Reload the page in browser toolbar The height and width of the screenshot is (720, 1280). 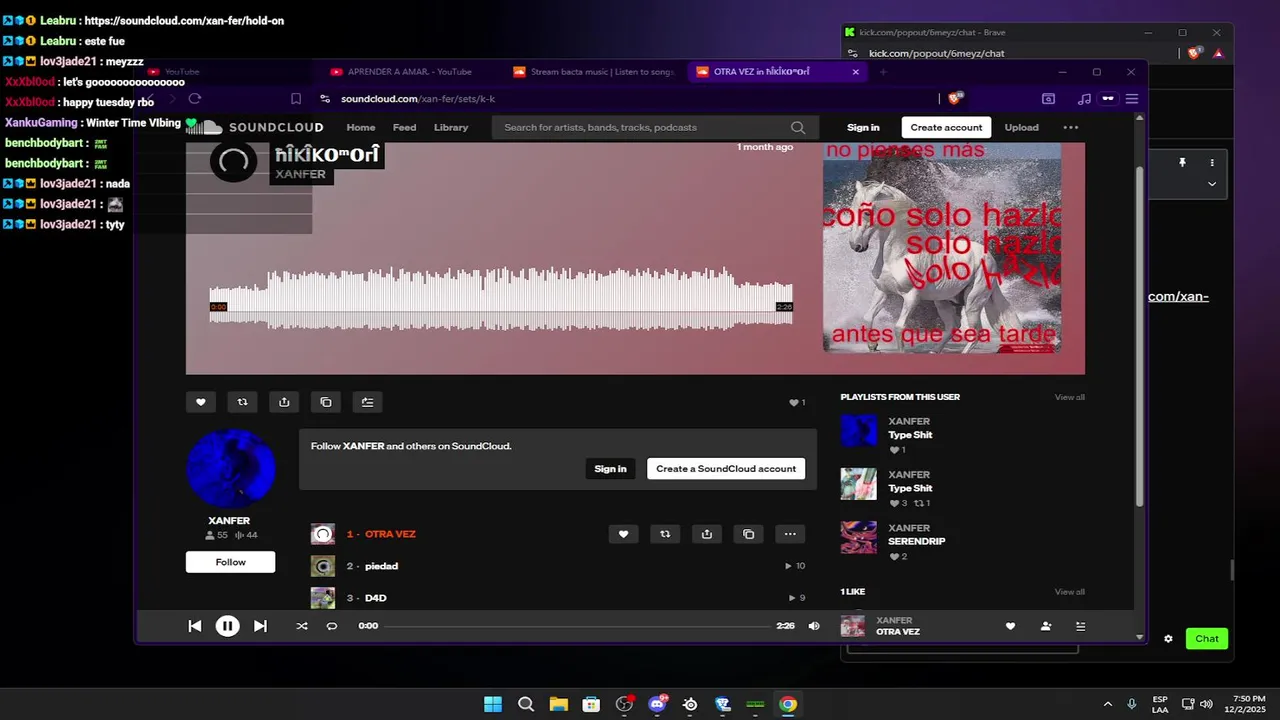(195, 99)
